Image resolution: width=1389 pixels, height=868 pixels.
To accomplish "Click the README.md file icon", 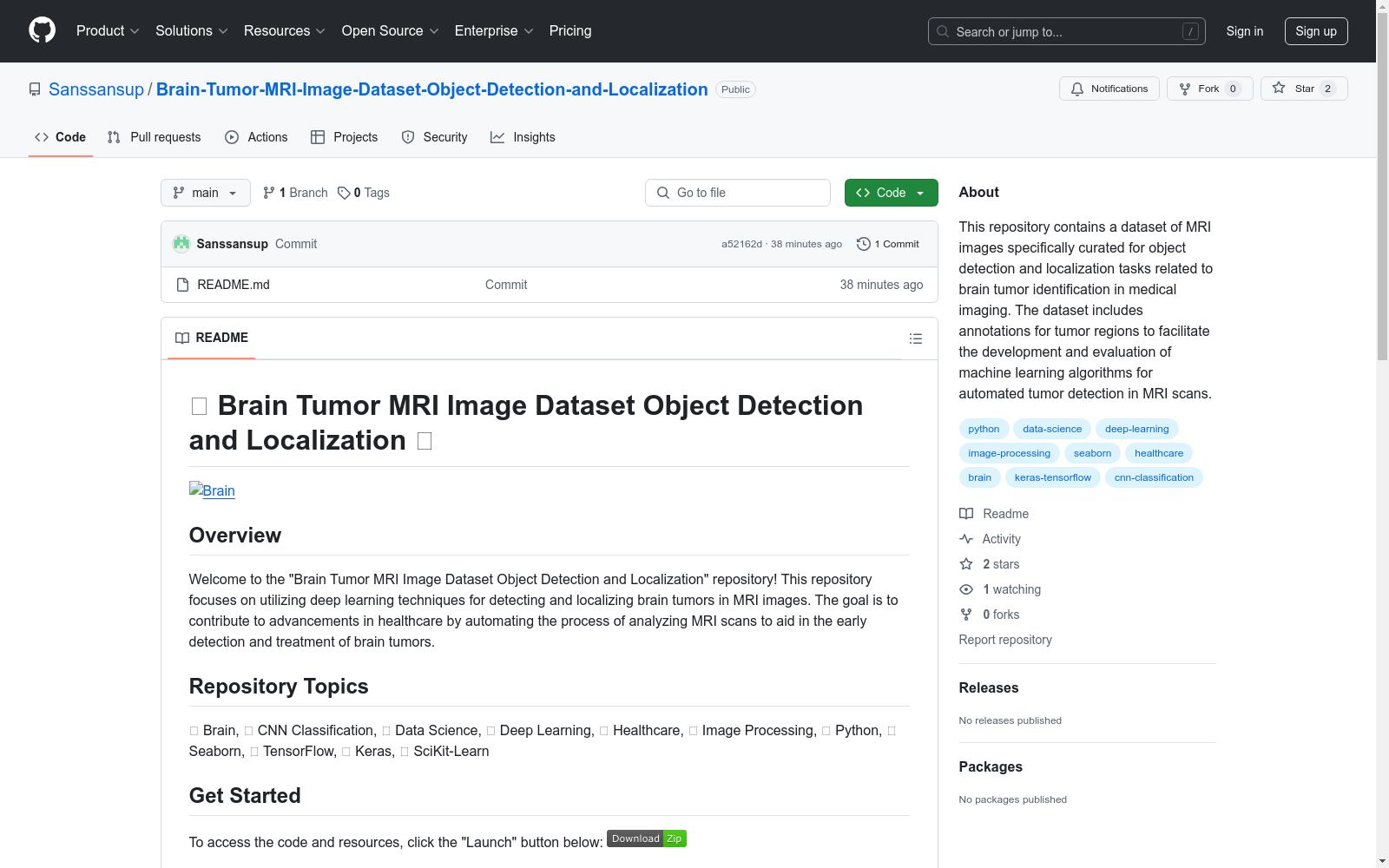I will click(182, 284).
